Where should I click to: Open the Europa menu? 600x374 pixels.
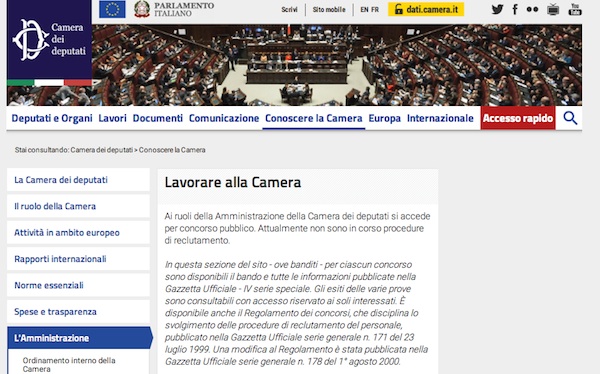coord(385,118)
